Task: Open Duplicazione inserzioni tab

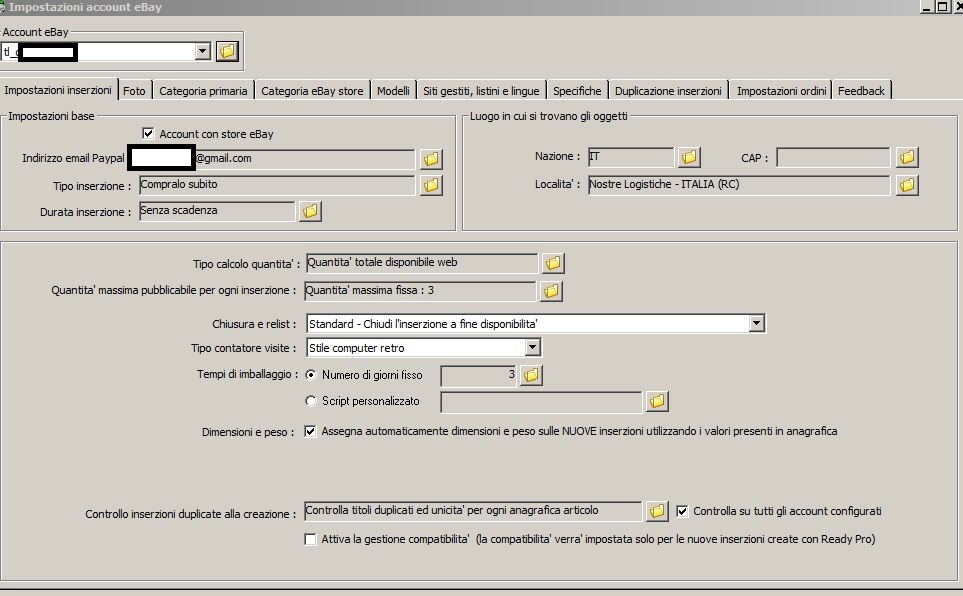Action: 668,91
